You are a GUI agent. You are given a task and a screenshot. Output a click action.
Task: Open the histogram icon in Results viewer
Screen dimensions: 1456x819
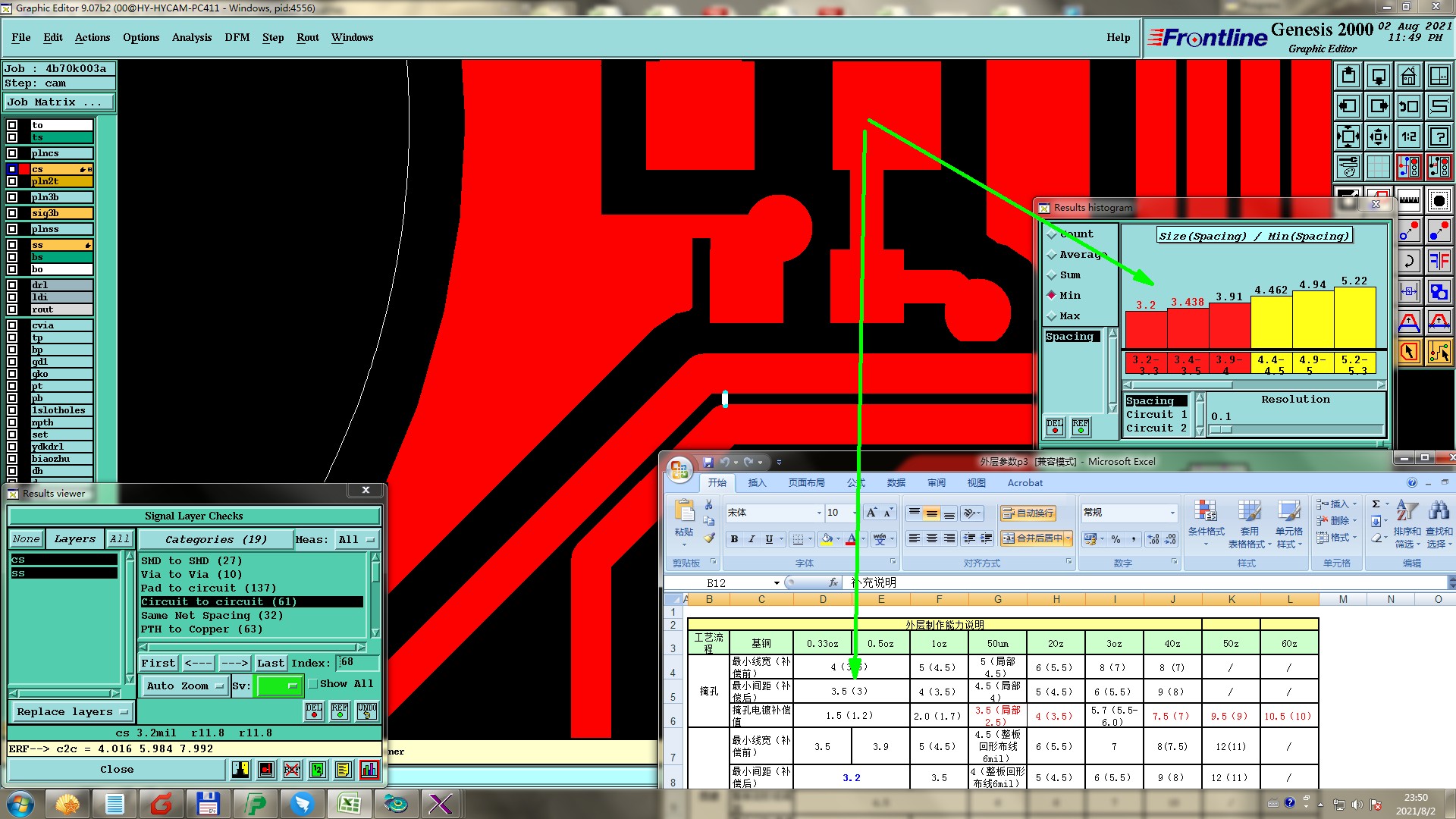(x=369, y=770)
